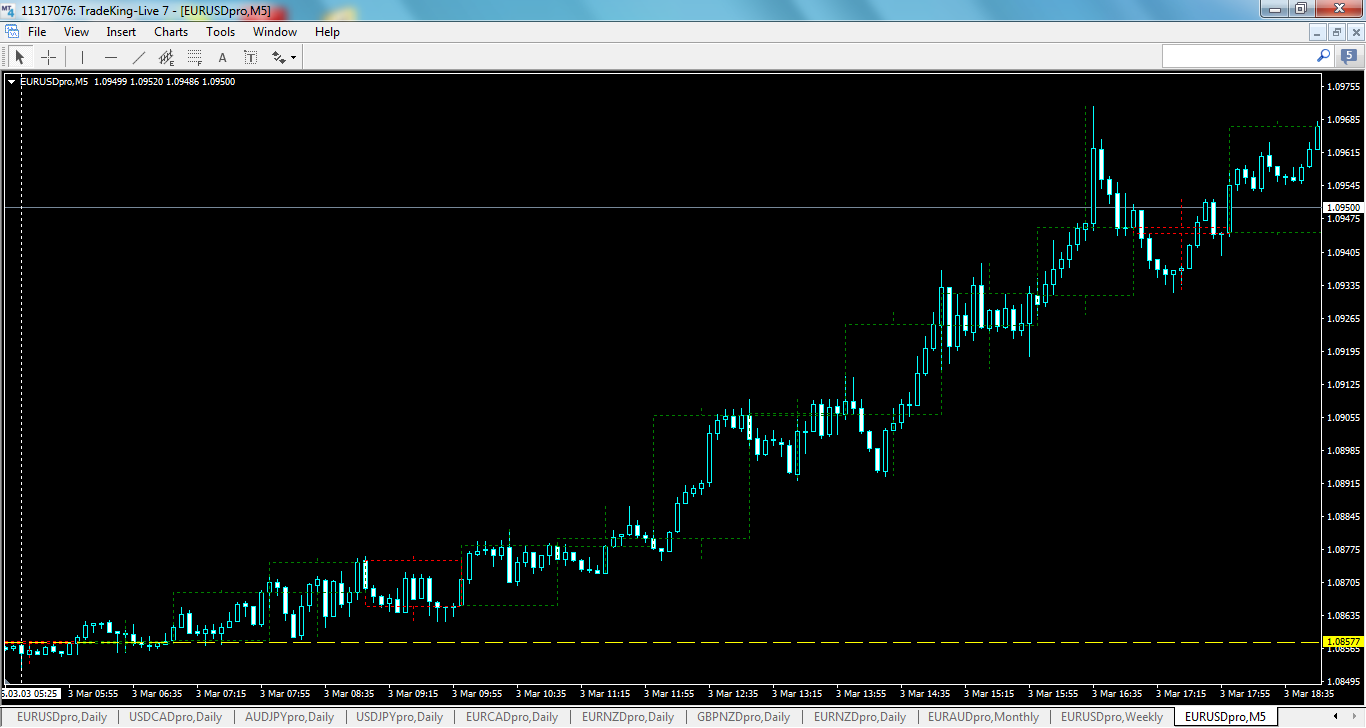
Task: Open the Insert menu
Action: (121, 32)
